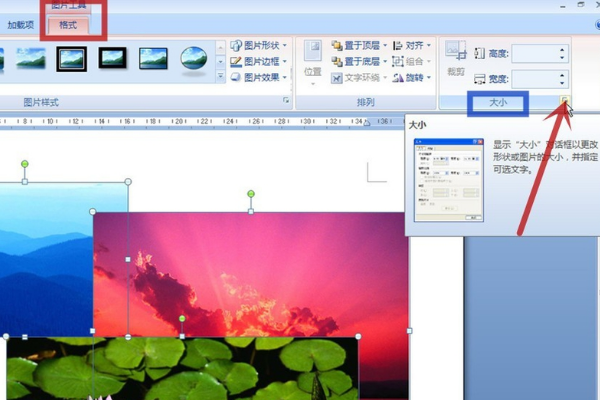Select the green lotus leaves image
This screenshot has width=600, height=400.
point(182,368)
